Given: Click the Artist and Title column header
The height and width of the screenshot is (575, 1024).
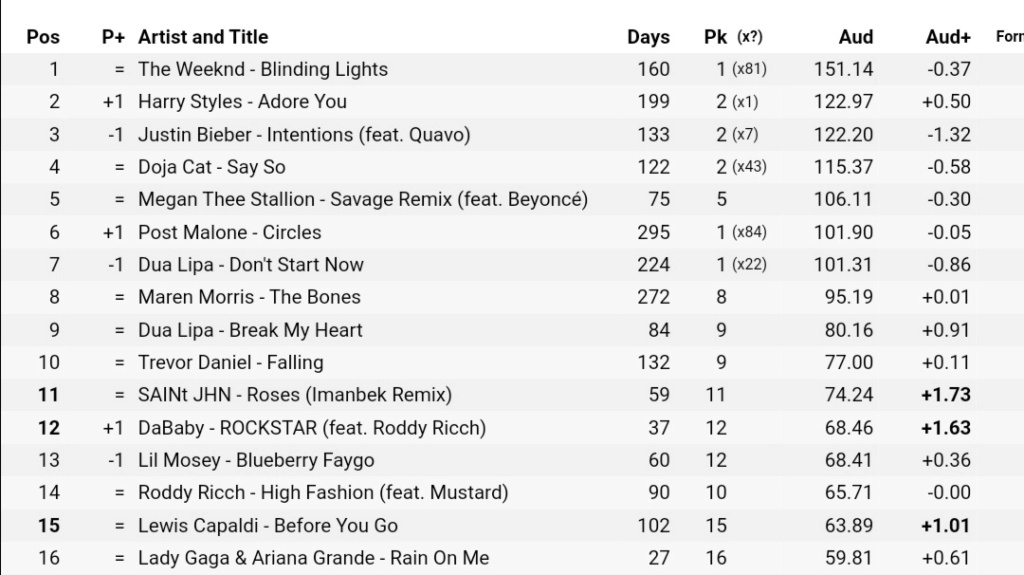Looking at the screenshot, I should (x=203, y=37).
